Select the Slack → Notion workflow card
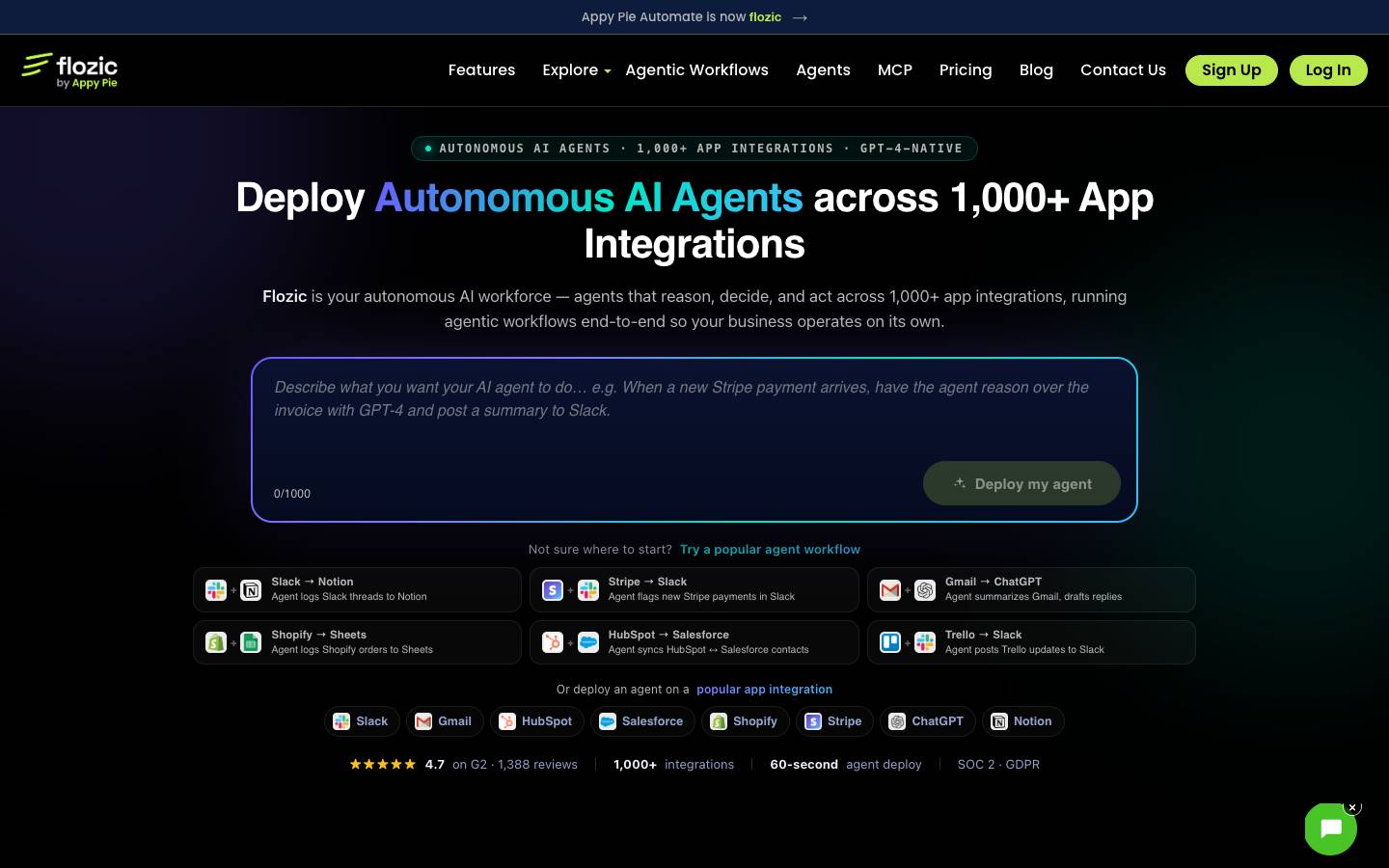Image resolution: width=1389 pixels, height=868 pixels. (357, 589)
